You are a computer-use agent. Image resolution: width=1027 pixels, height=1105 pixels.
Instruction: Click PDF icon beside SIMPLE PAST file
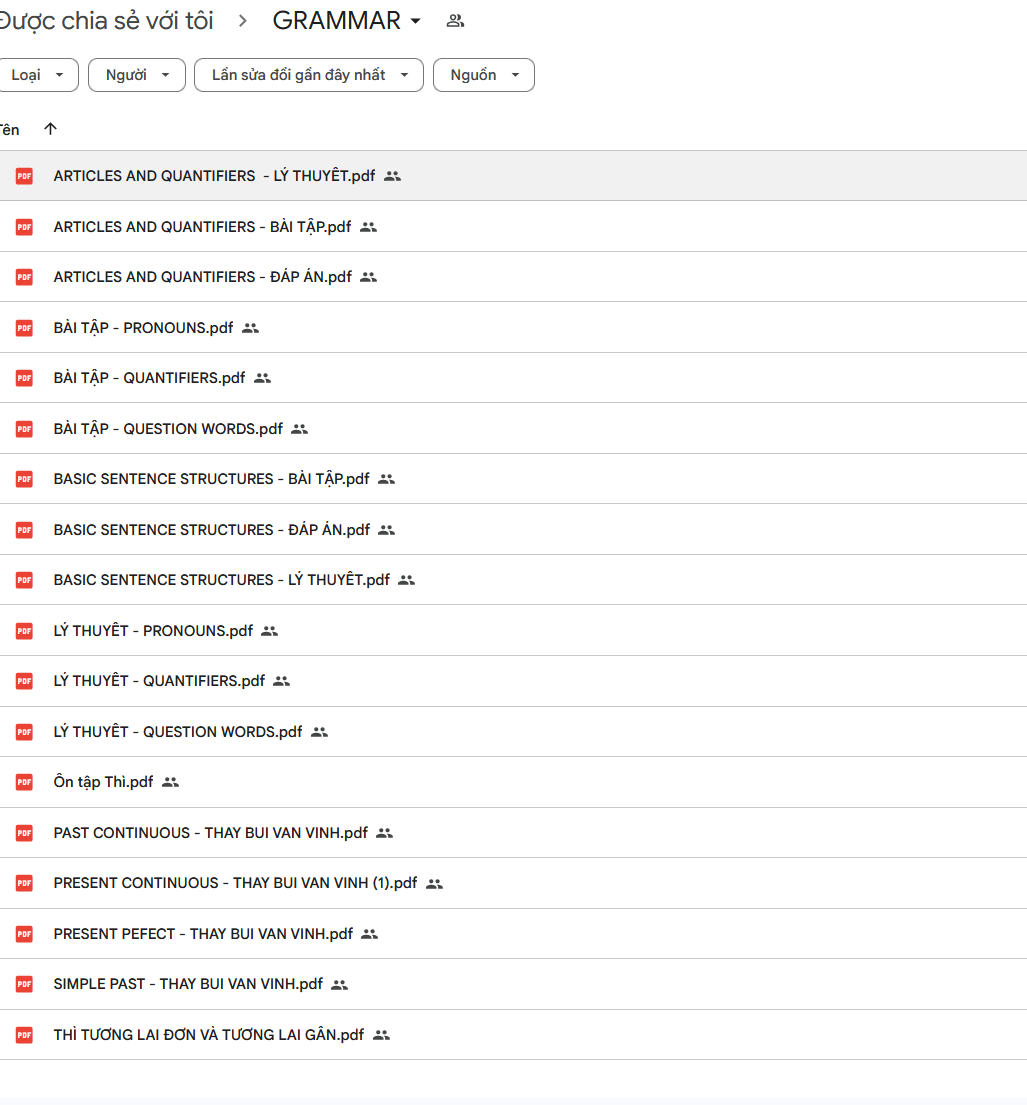coord(24,984)
